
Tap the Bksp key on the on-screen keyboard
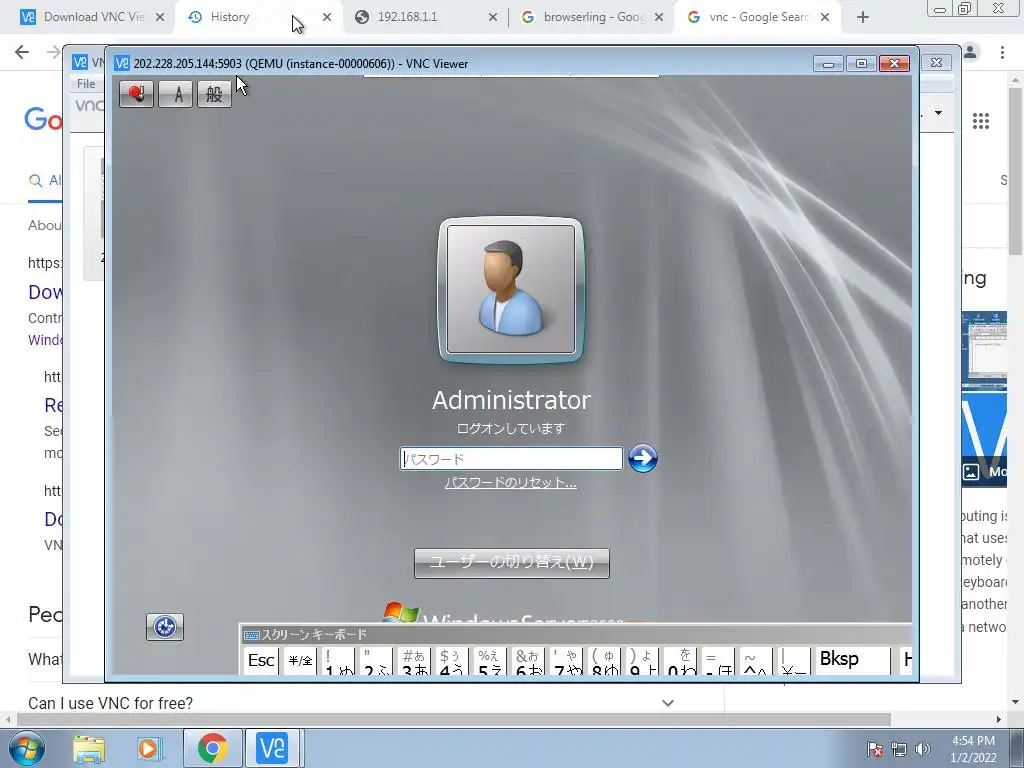click(853, 660)
